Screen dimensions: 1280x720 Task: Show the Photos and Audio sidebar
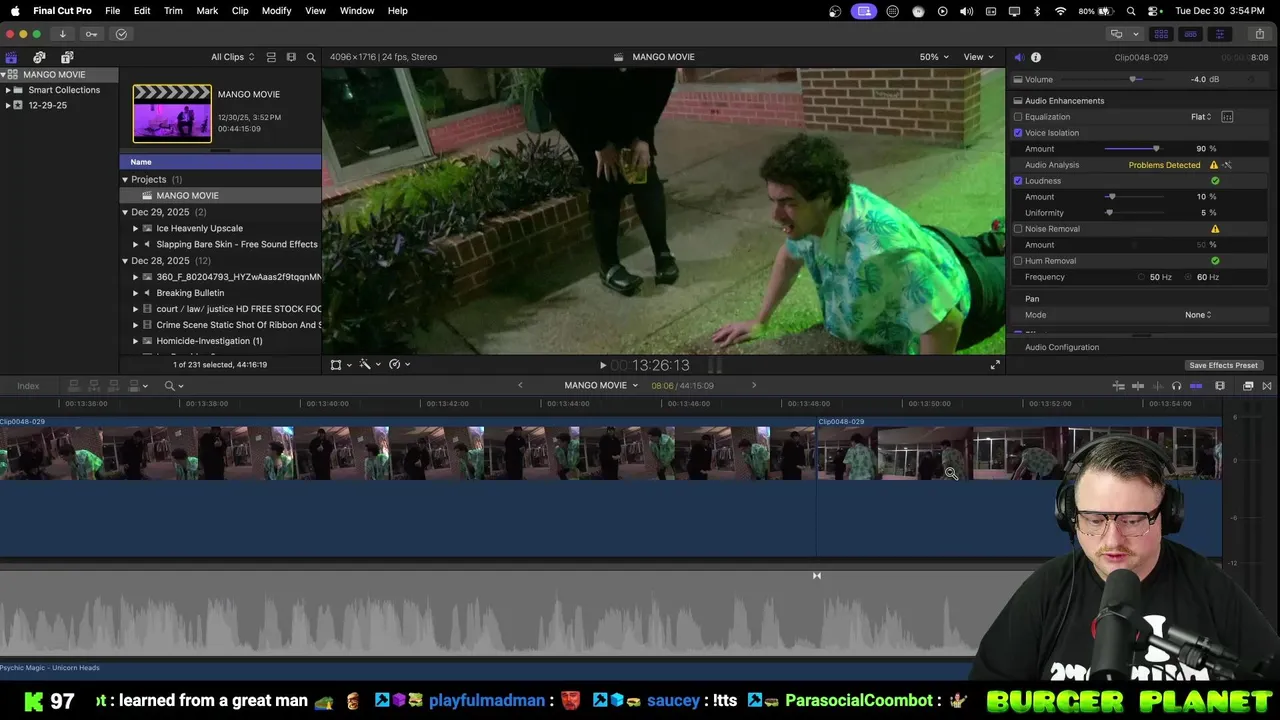point(39,57)
